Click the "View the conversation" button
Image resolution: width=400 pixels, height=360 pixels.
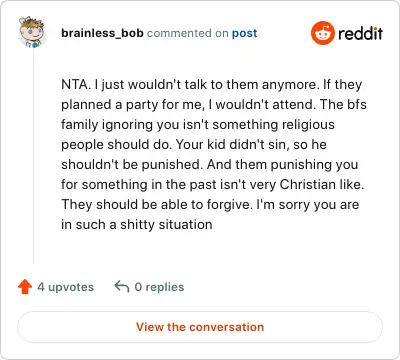(200, 327)
